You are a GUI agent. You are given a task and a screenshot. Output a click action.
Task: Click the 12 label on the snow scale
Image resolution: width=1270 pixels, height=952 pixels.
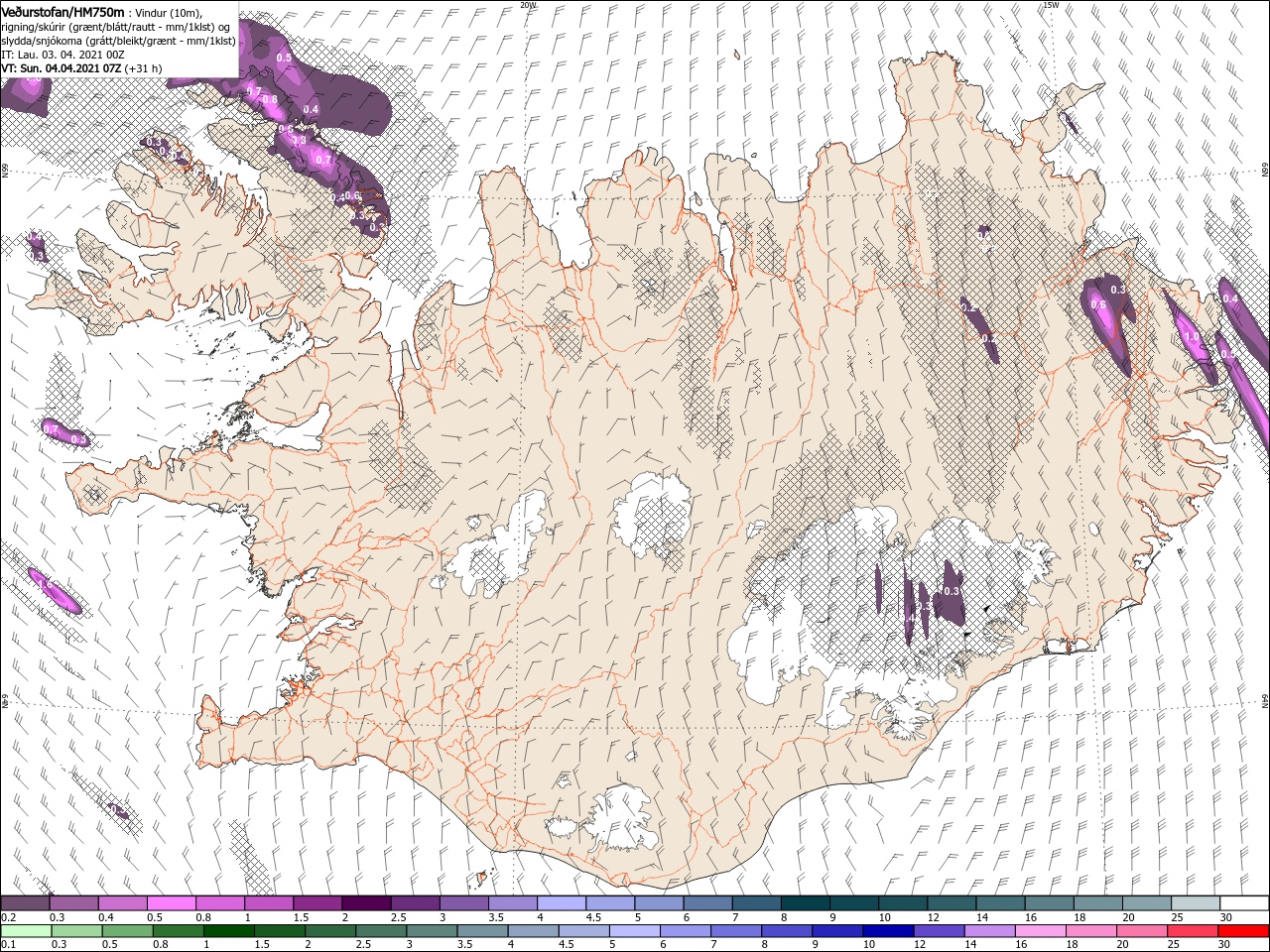(x=935, y=917)
